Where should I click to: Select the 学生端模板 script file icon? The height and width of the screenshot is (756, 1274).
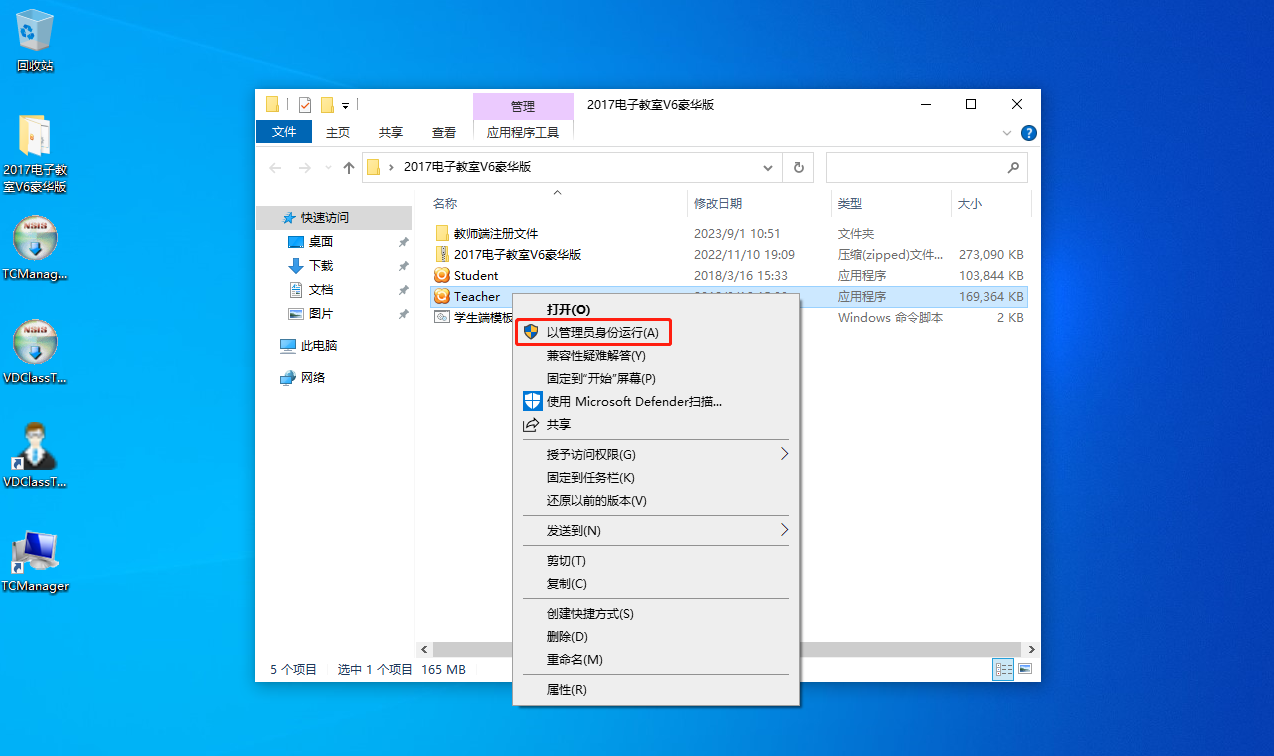click(442, 317)
